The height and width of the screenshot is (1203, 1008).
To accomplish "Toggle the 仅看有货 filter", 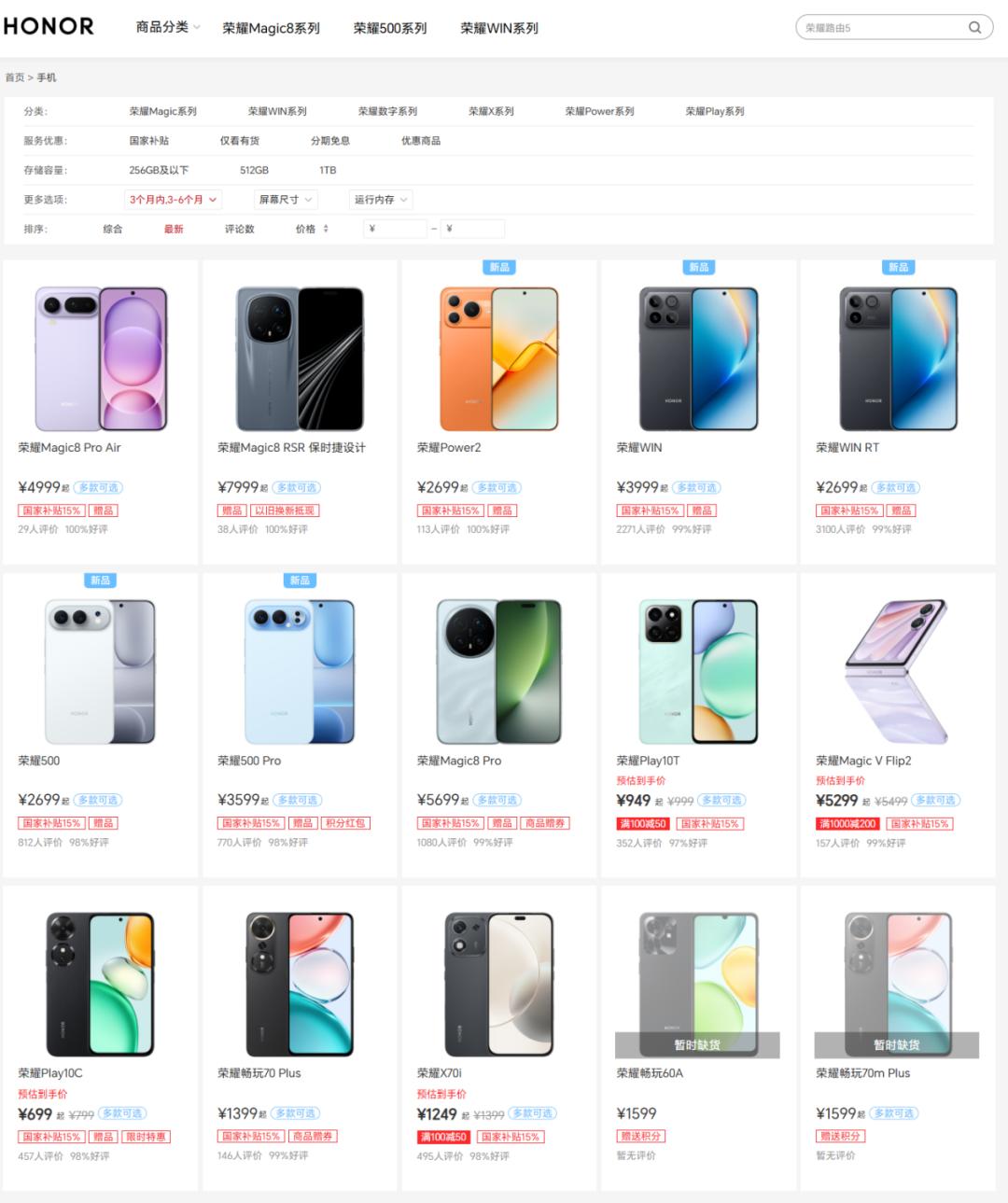I will click(x=240, y=141).
